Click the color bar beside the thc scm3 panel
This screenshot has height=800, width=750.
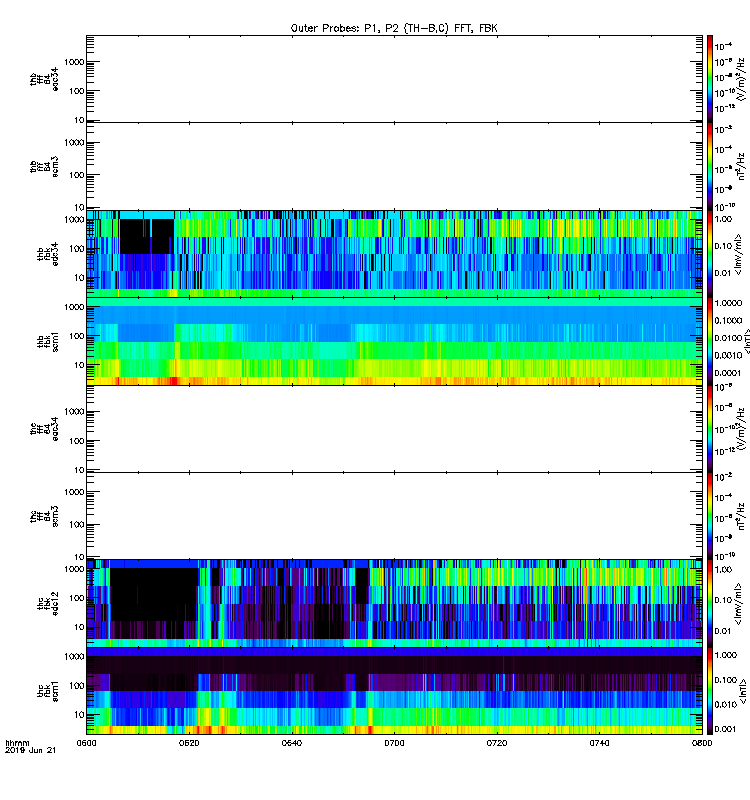click(x=710, y=516)
